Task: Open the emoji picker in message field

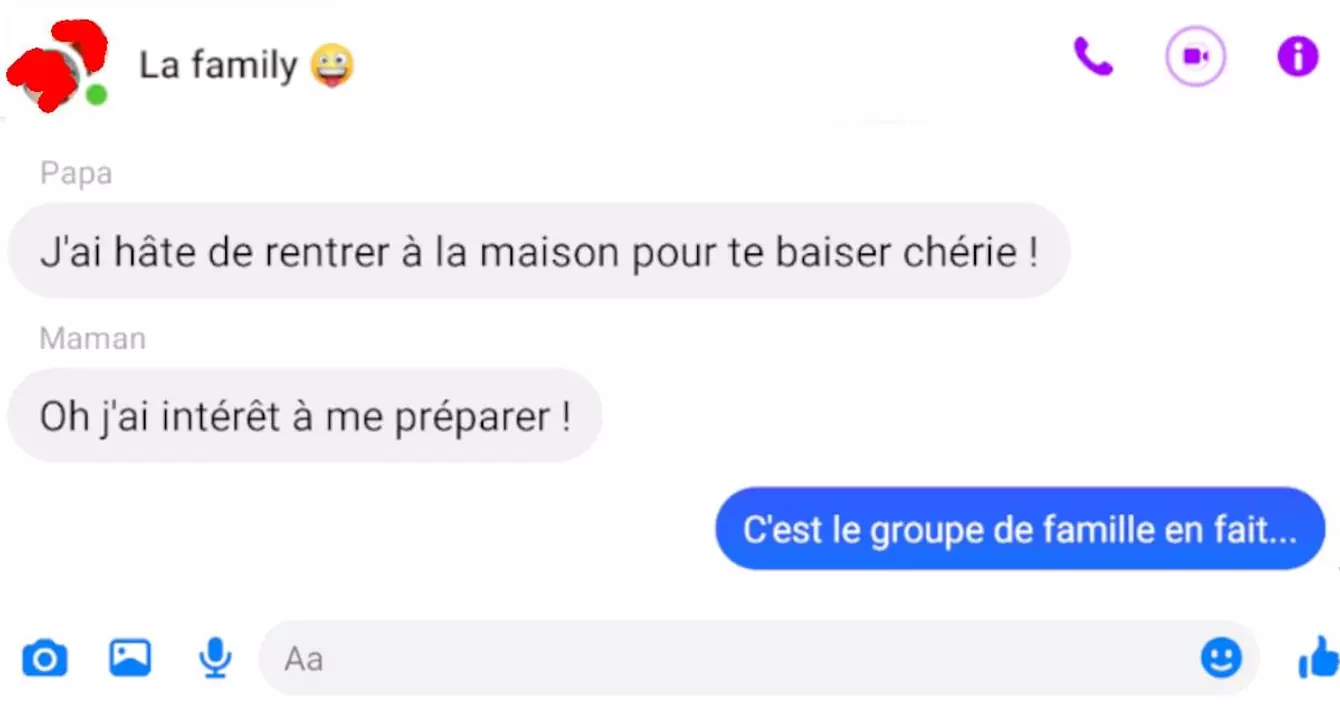Action: (x=1221, y=658)
